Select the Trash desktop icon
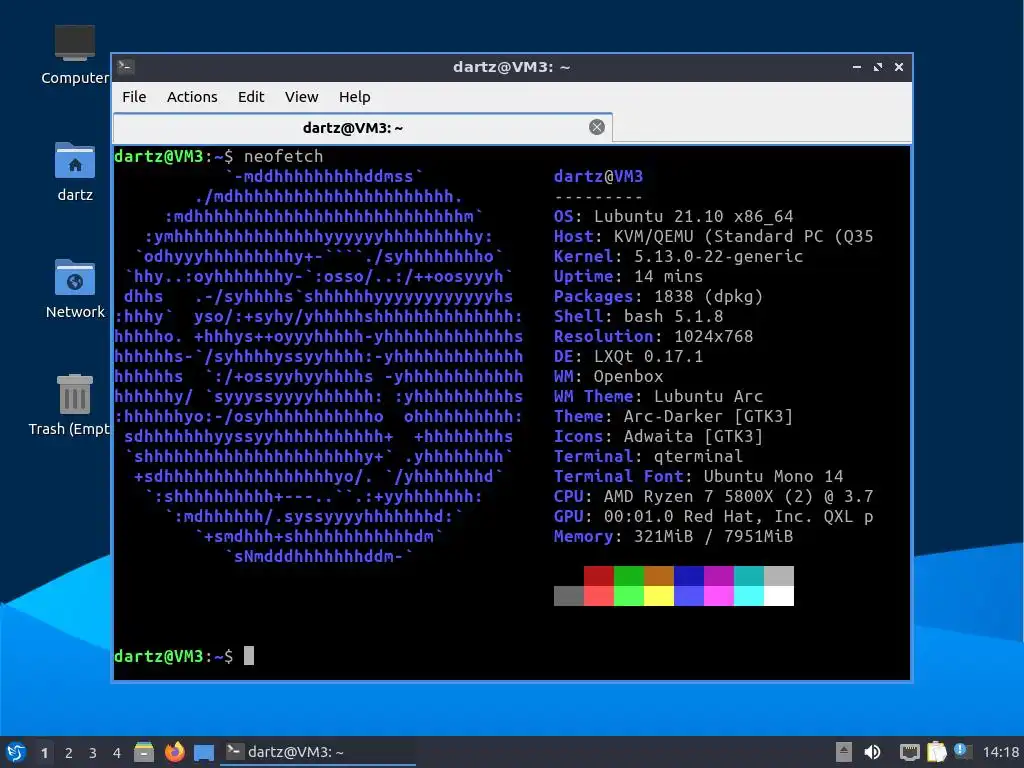Image resolution: width=1024 pixels, height=768 pixels. tap(69, 405)
